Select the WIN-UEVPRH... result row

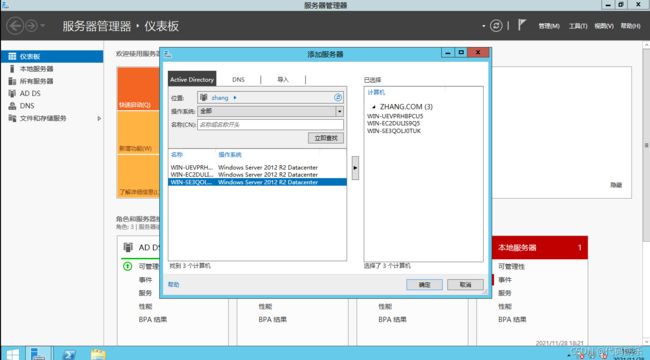(257, 168)
